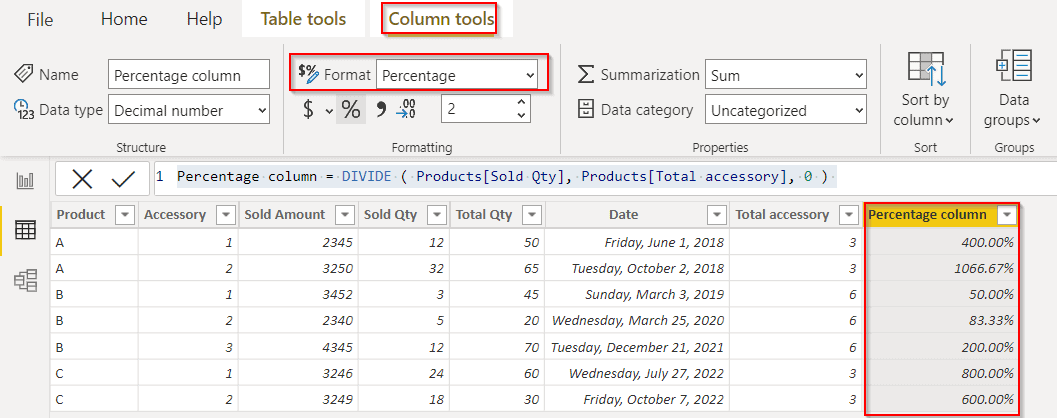Commit the formula with checkmark button
Viewport: 1057px width, 418px height.
coord(123,179)
